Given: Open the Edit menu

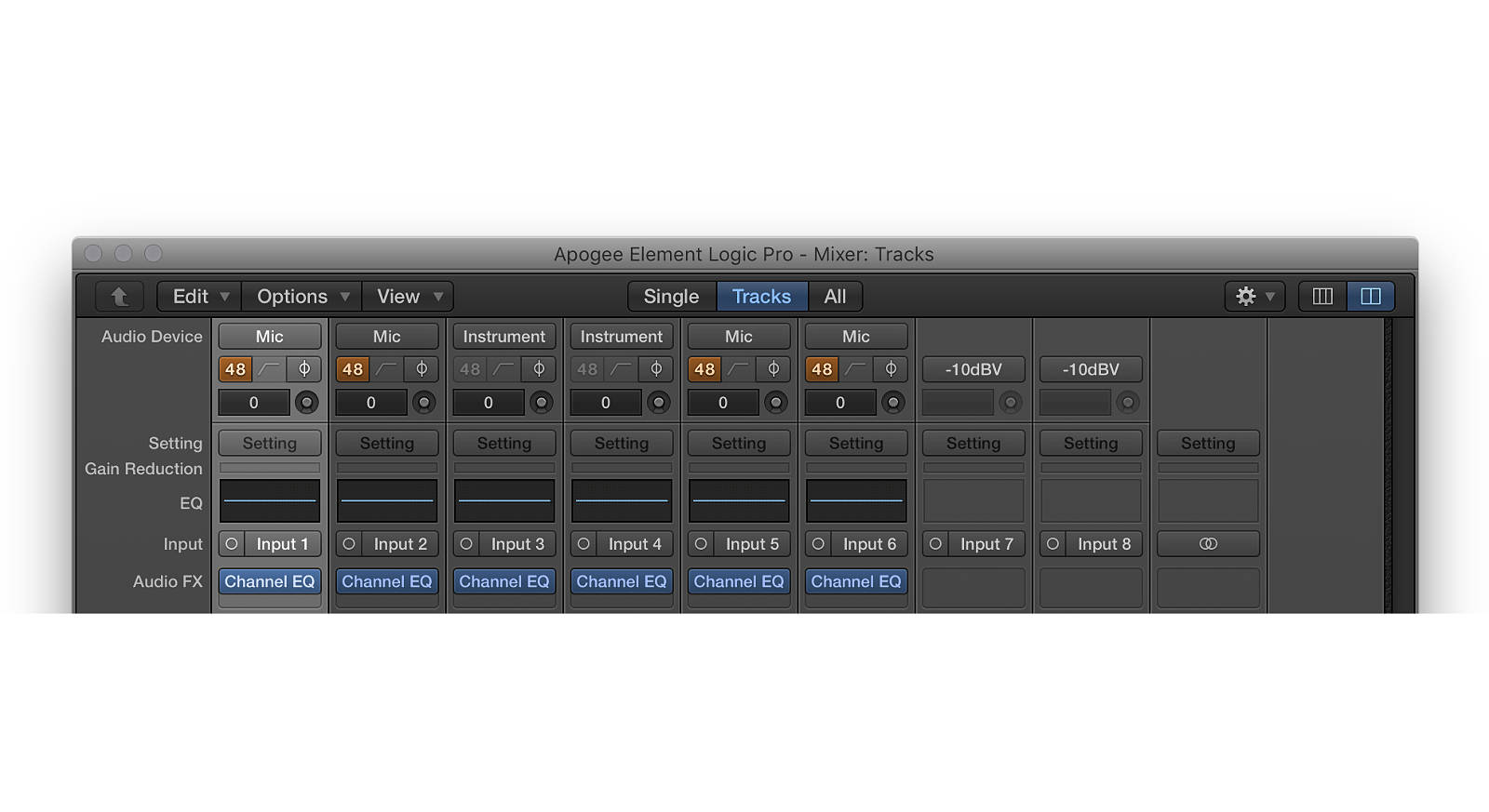Looking at the screenshot, I should click(x=199, y=296).
